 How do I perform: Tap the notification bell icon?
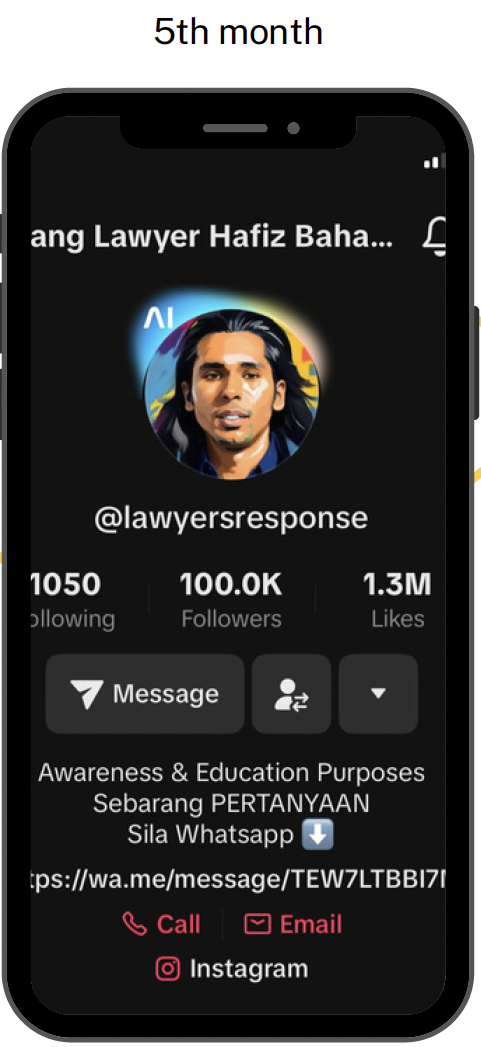tap(434, 236)
